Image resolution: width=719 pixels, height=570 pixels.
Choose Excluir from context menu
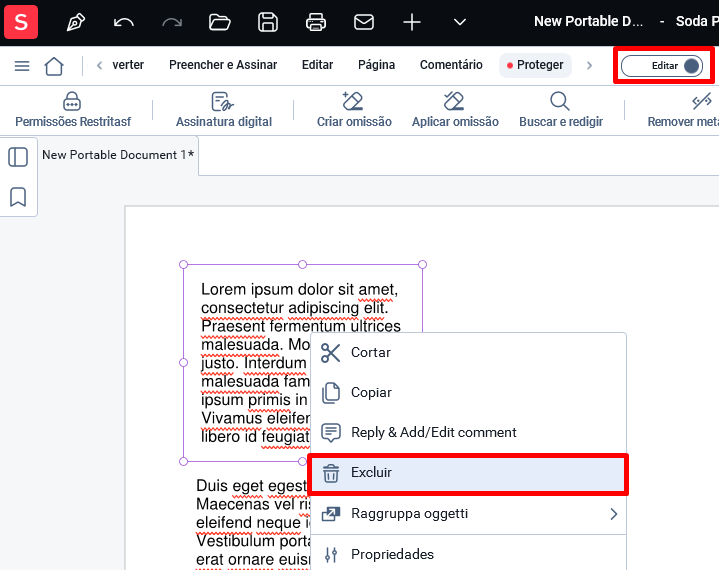coord(468,473)
